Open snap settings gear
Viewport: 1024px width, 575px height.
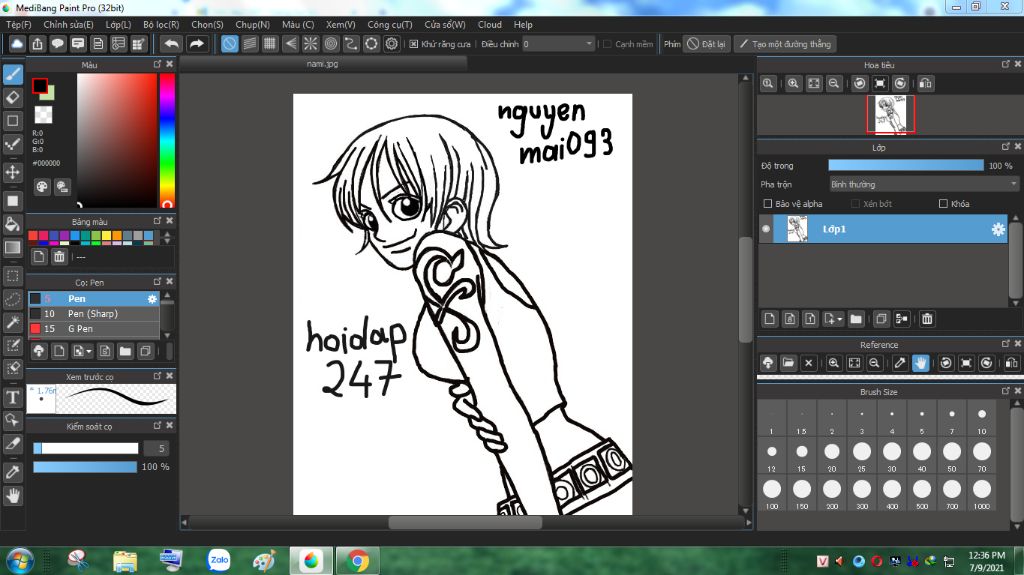392,44
